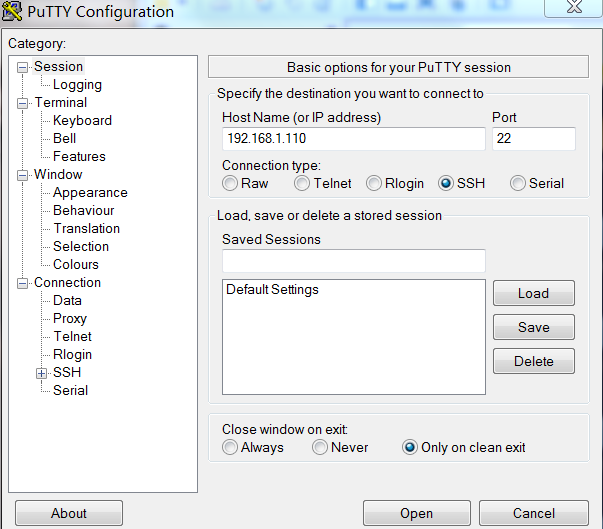Screen dimensions: 603x529
Task: Open the Logging category
Action: [77, 85]
